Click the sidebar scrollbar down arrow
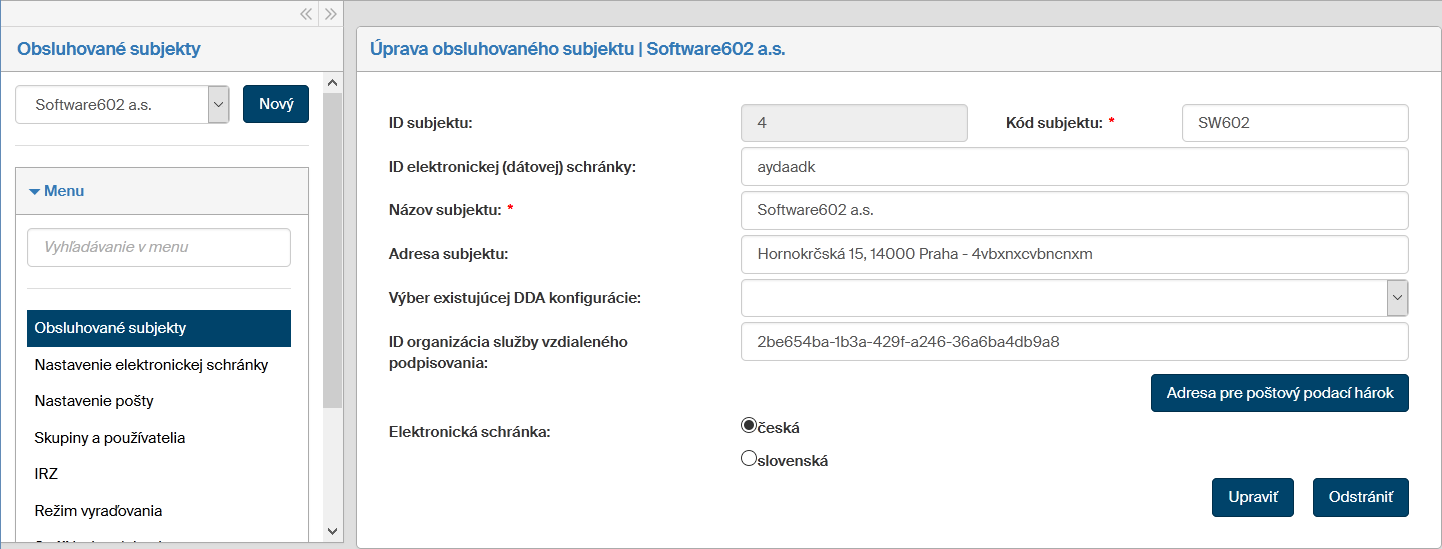Viewport: 1442px width, 549px height. pos(333,531)
